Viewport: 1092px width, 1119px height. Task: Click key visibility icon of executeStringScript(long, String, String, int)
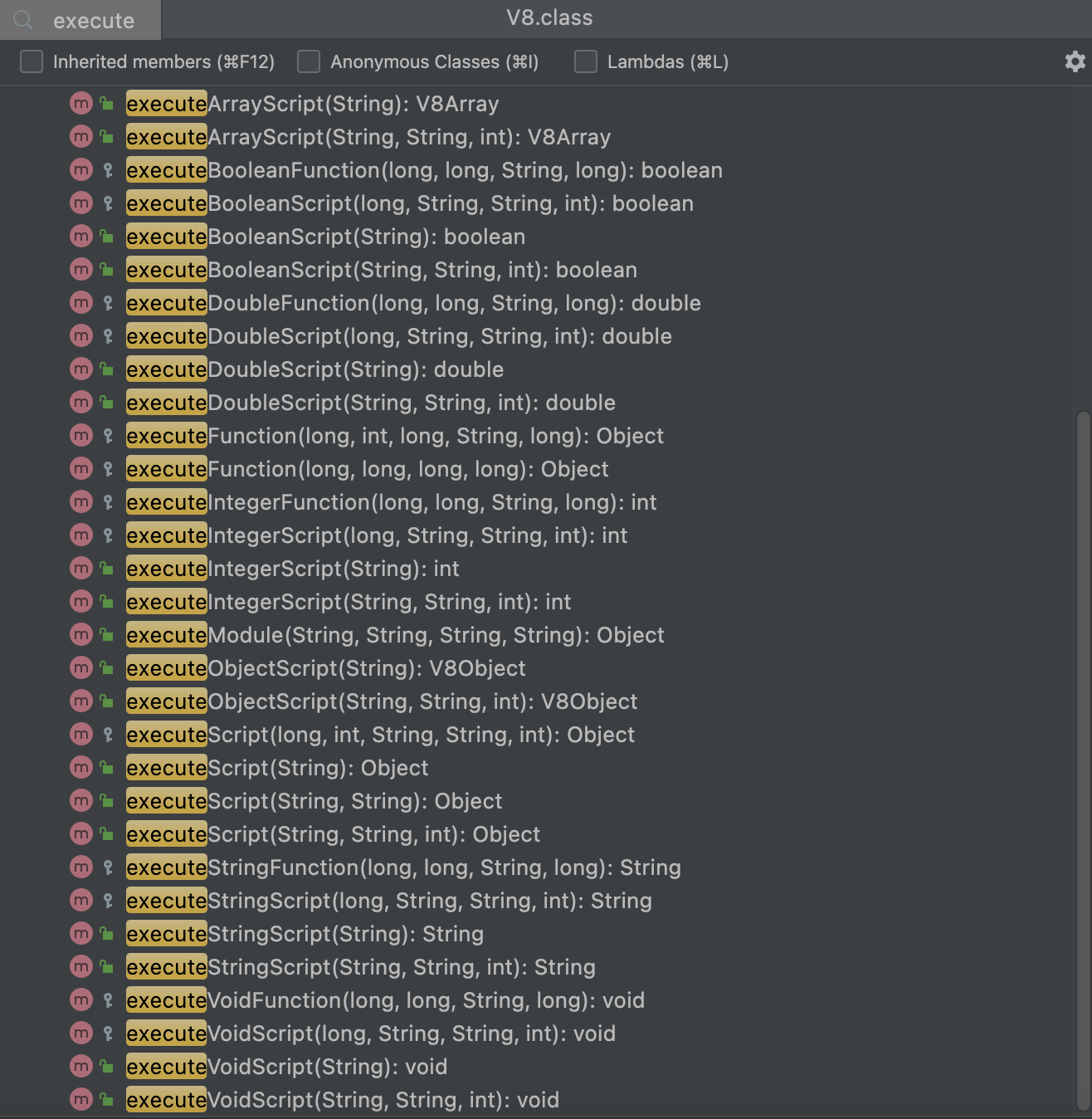108,901
